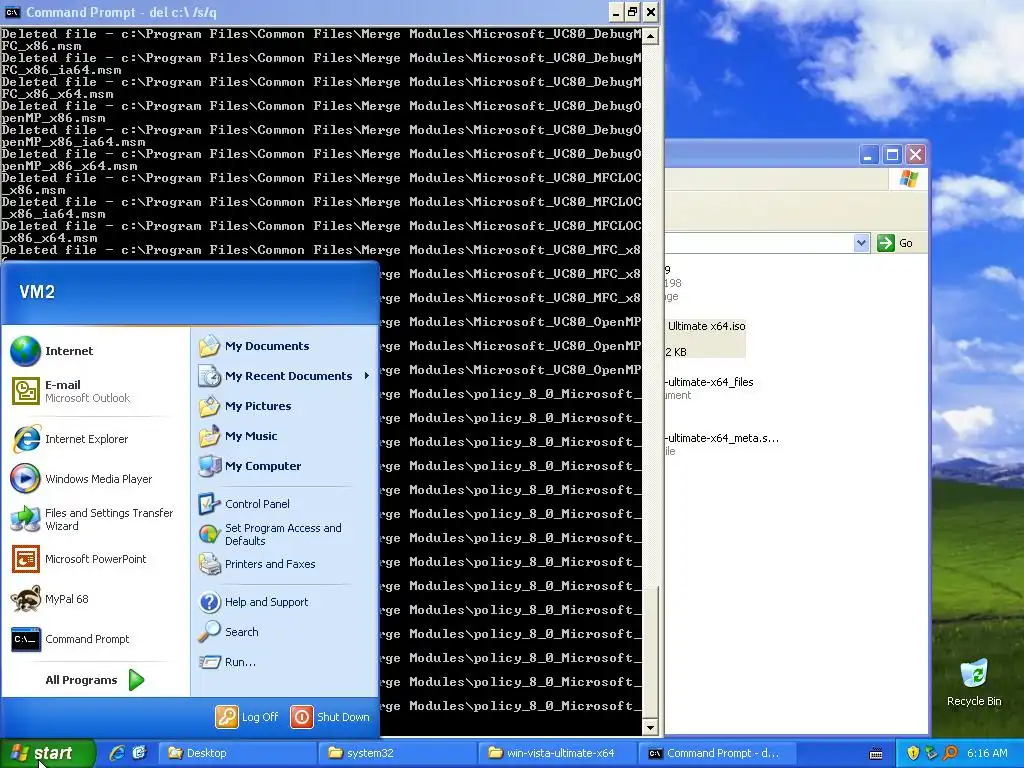1024x768 pixels.
Task: Select ultimate-x64_files folder entry
Action: tap(709, 382)
